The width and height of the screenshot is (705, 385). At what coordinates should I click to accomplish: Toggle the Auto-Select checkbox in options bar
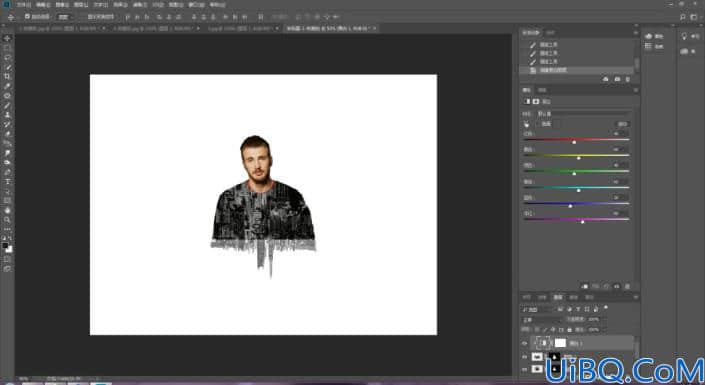pyautogui.click(x=27, y=17)
